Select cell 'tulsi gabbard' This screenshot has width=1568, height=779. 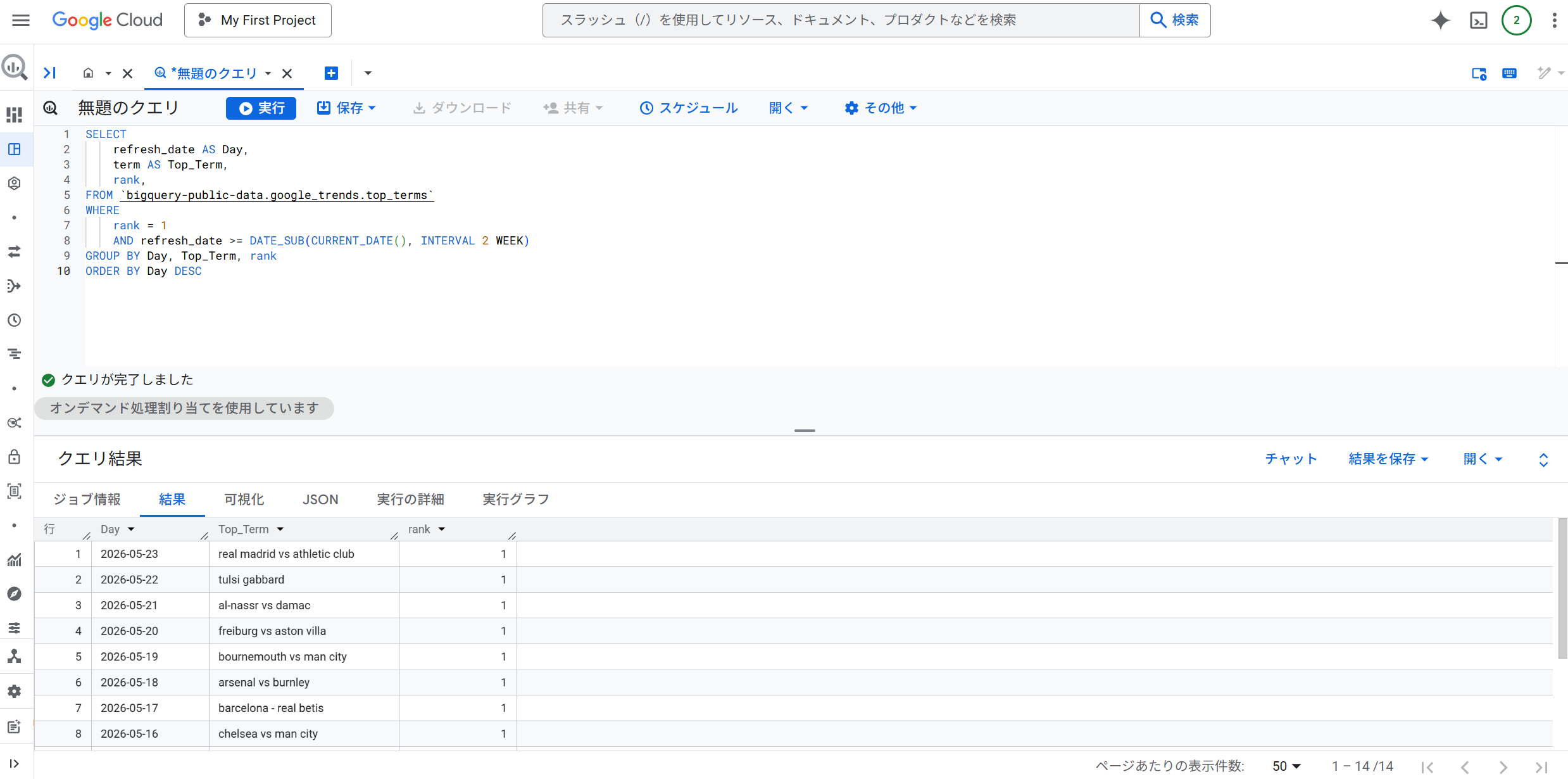click(x=304, y=580)
